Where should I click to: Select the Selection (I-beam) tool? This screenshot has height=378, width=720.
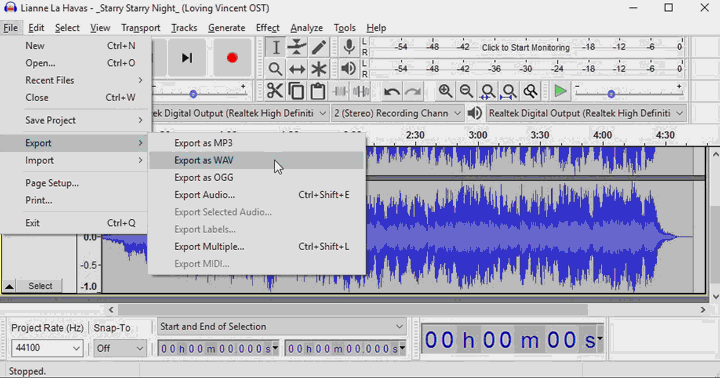click(x=276, y=48)
